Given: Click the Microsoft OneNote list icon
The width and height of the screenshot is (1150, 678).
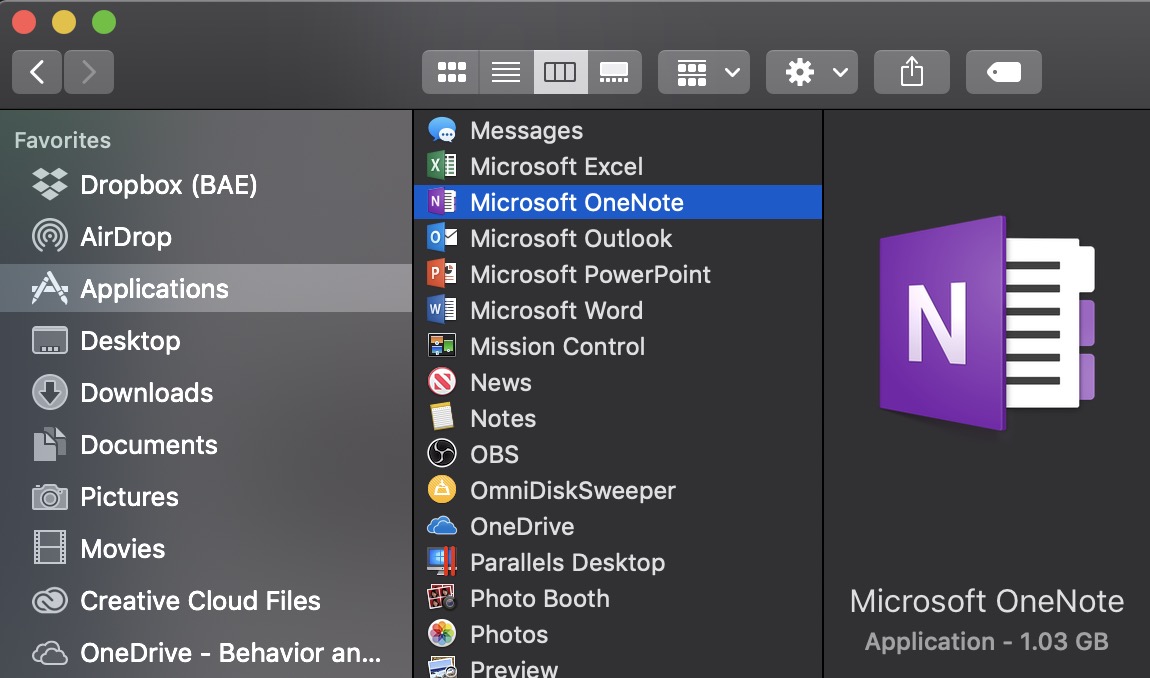Looking at the screenshot, I should [442, 202].
